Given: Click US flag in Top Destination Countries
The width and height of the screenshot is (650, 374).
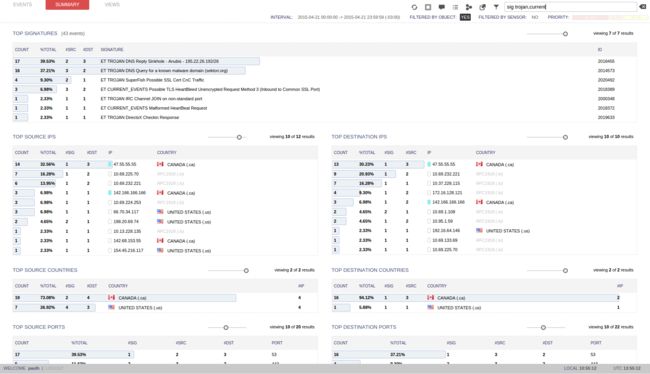Looking at the screenshot, I should click(431, 308).
